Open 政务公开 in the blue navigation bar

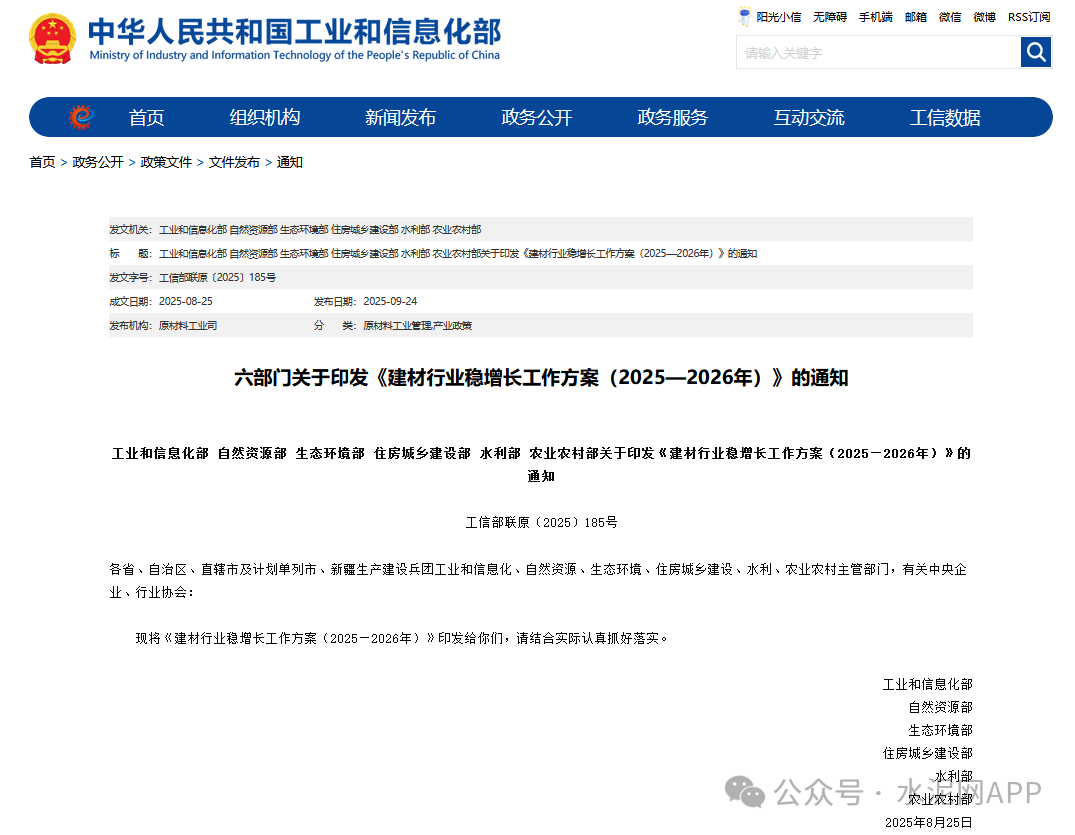[x=536, y=117]
